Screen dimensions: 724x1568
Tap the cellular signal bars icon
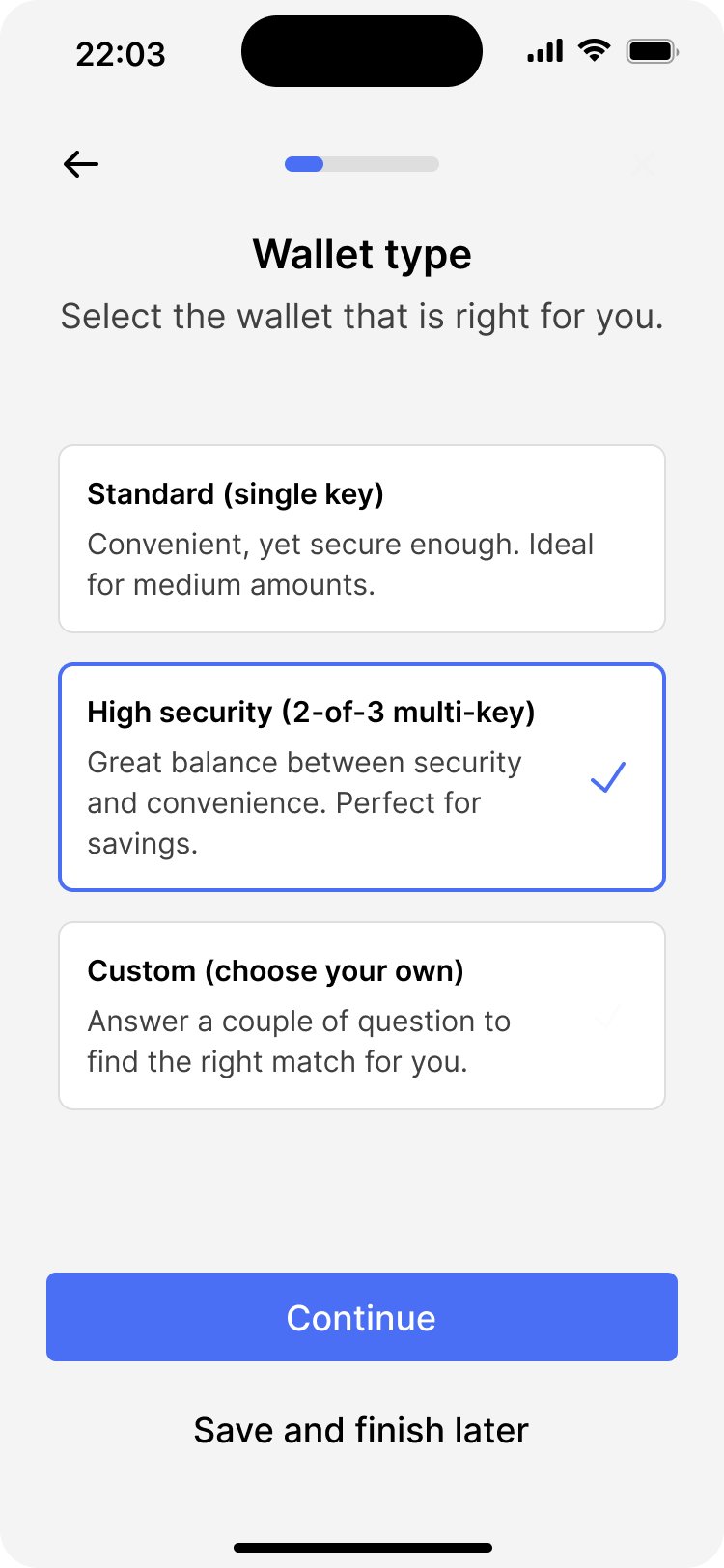pos(544,51)
